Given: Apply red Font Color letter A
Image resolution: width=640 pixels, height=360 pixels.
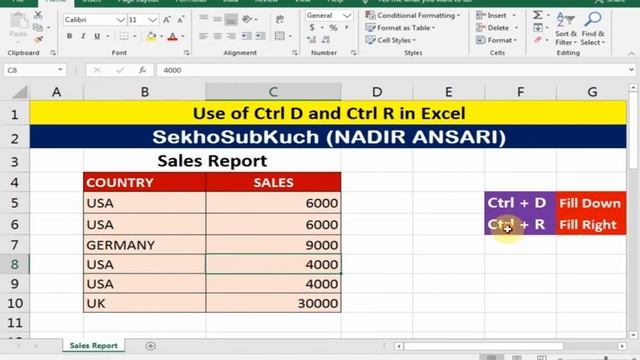Looking at the screenshot, I should tap(173, 36).
